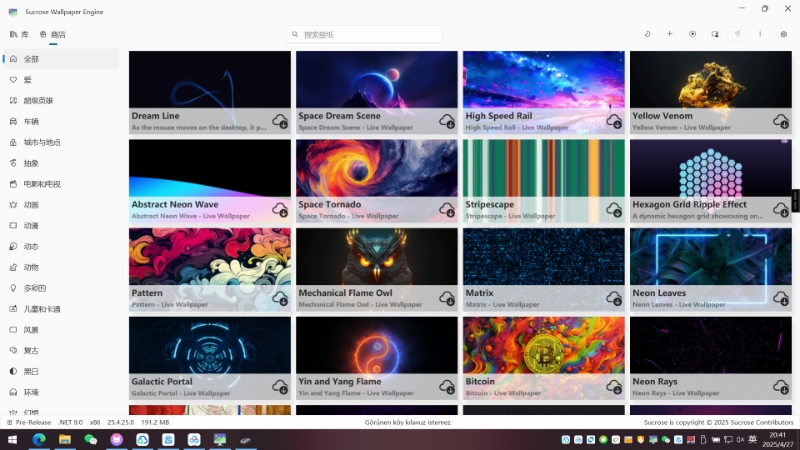The image size is (800, 450).
Task: Click the Sucrose copyright notice text
Action: [718, 422]
